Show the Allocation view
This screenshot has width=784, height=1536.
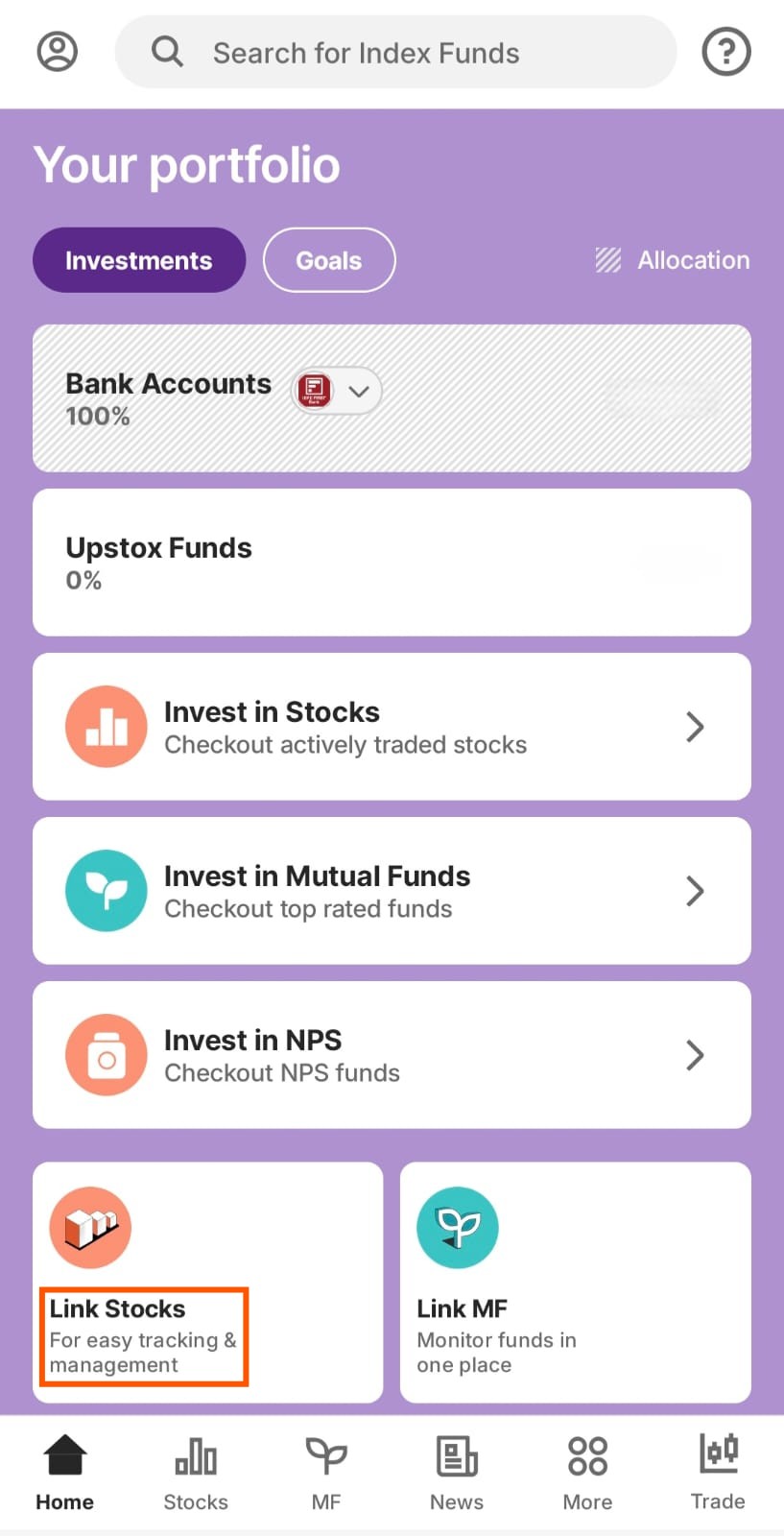click(x=673, y=260)
